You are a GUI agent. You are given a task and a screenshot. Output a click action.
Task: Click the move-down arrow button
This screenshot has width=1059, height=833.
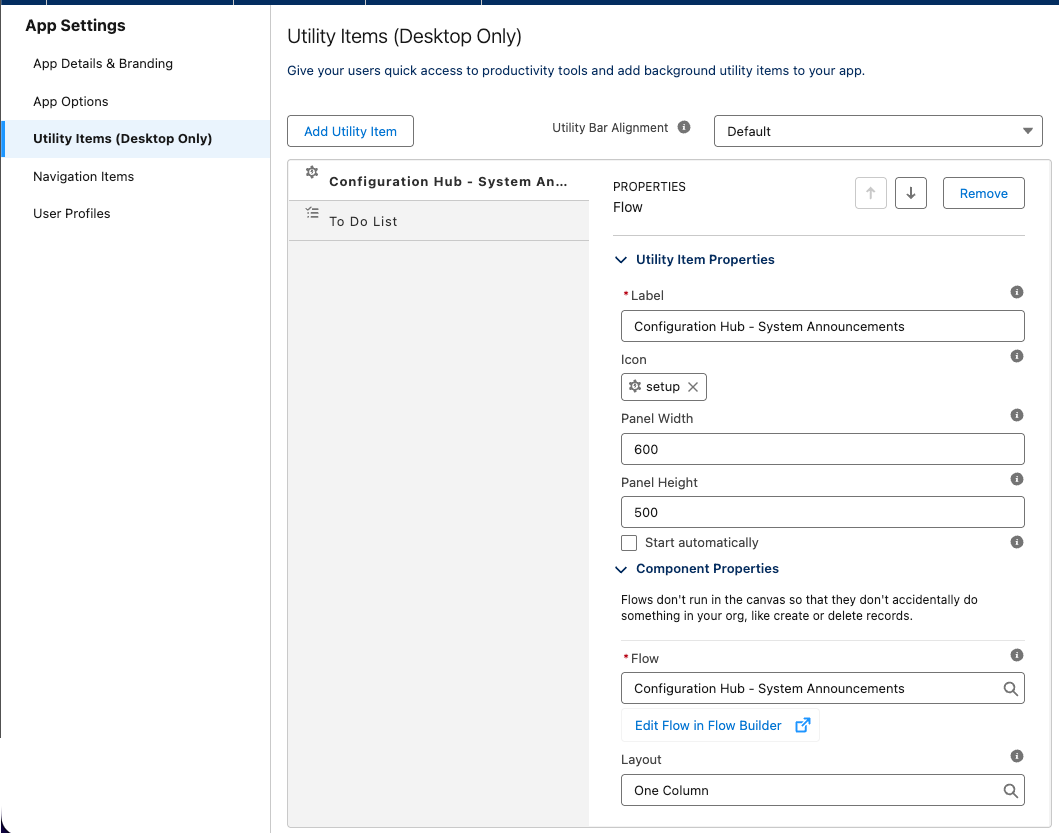(x=910, y=193)
